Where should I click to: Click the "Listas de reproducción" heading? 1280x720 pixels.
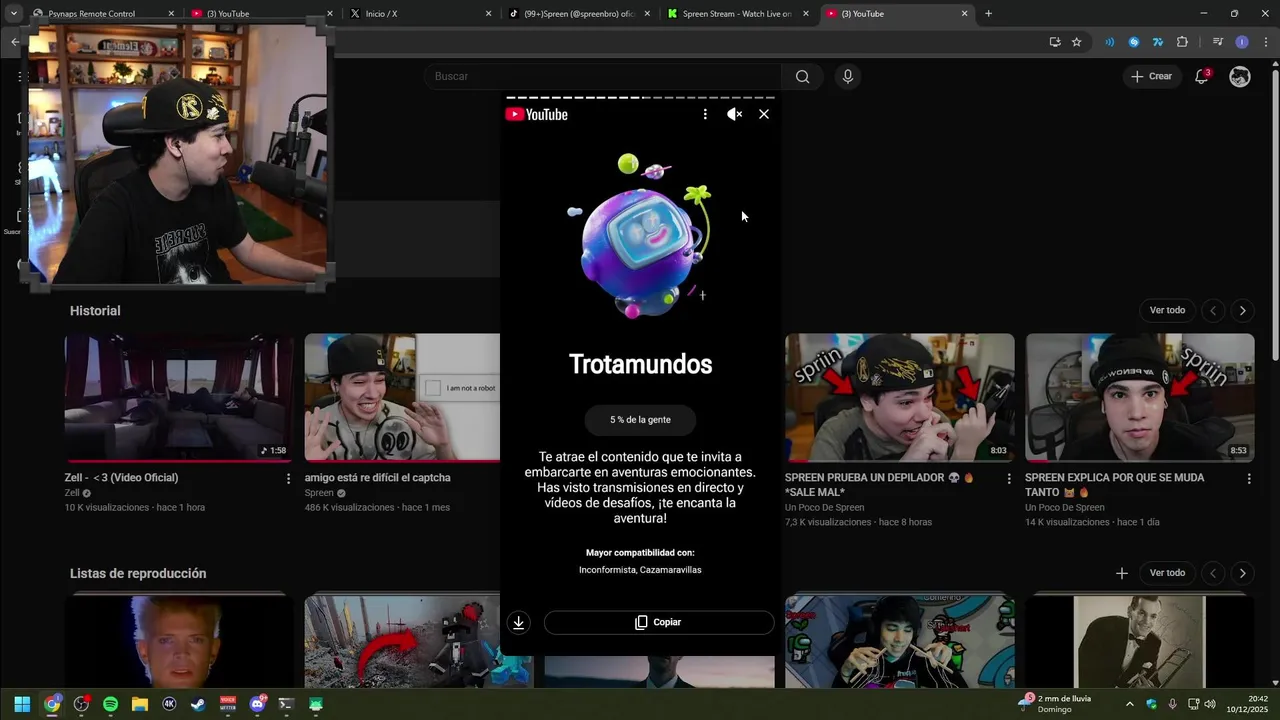tap(138, 573)
